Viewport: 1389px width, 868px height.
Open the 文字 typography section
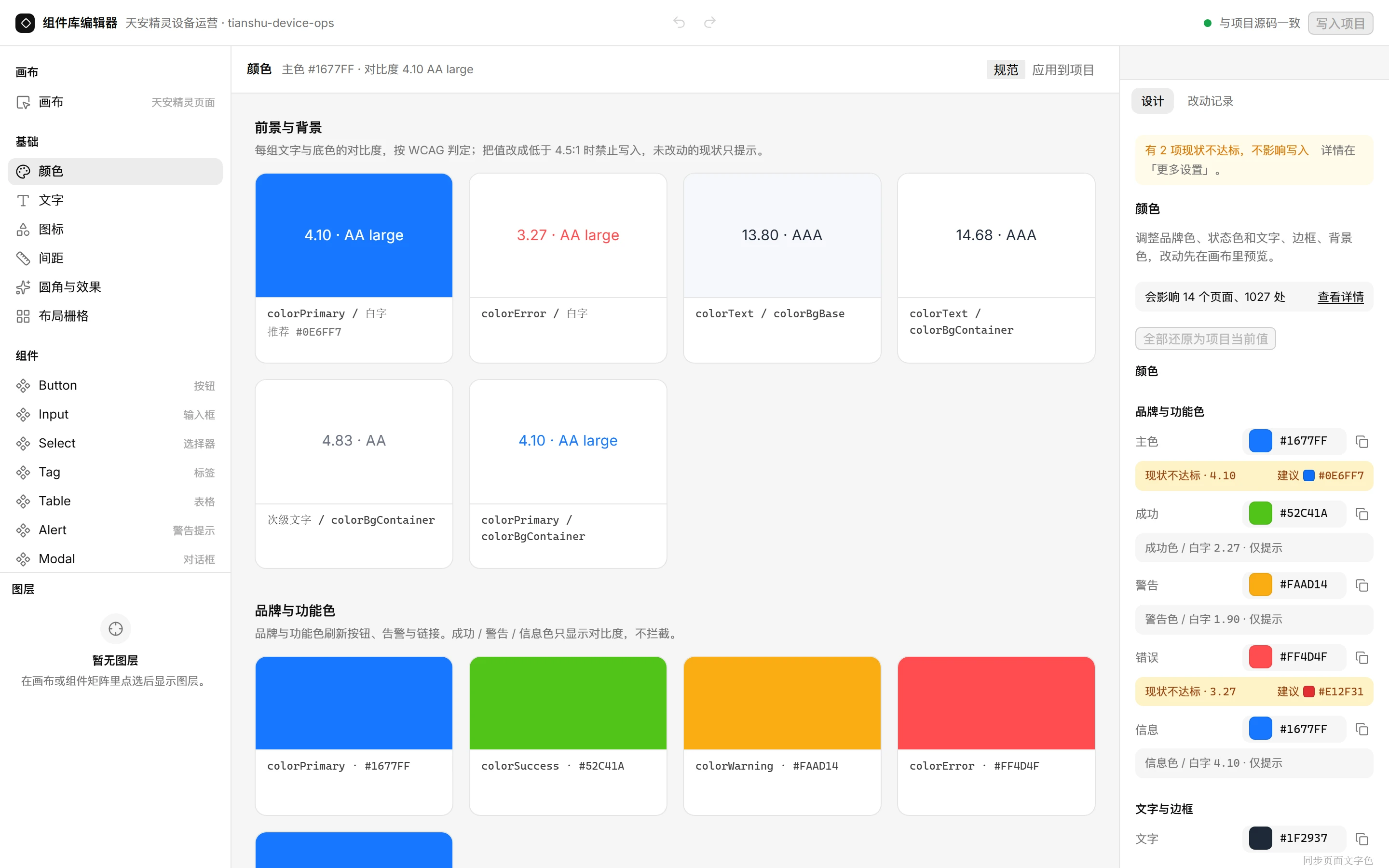tap(115, 200)
